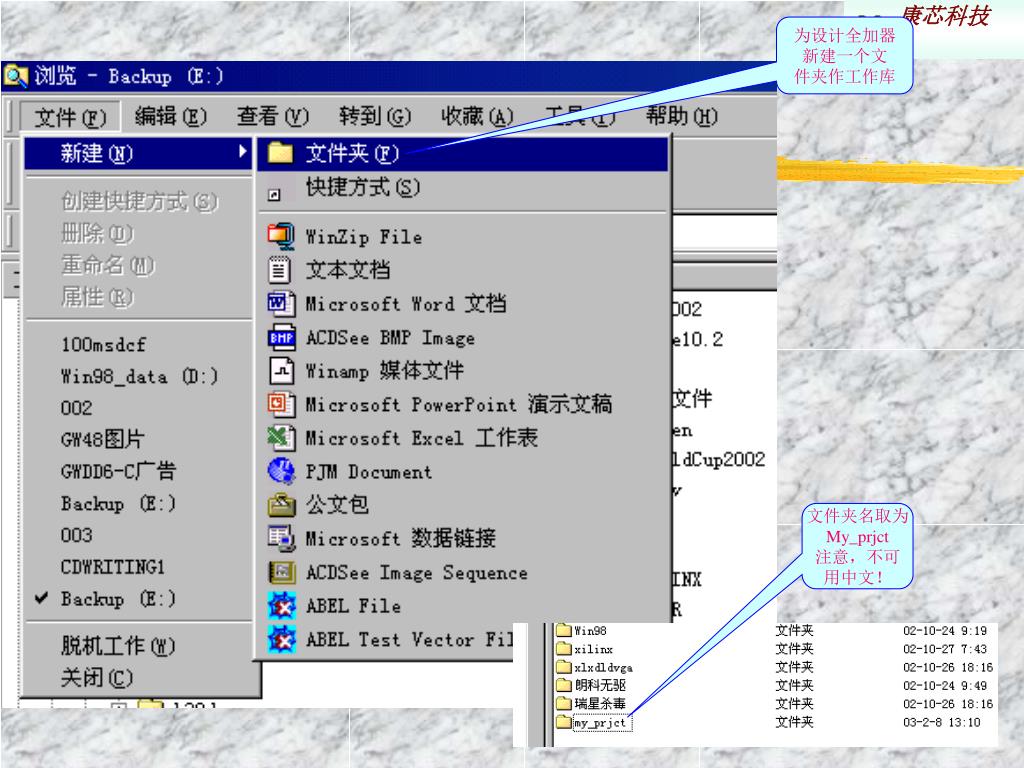Select Microsoft PowerPoint 演示文稿 entry
Screen dimensions: 1024x768
point(462,404)
